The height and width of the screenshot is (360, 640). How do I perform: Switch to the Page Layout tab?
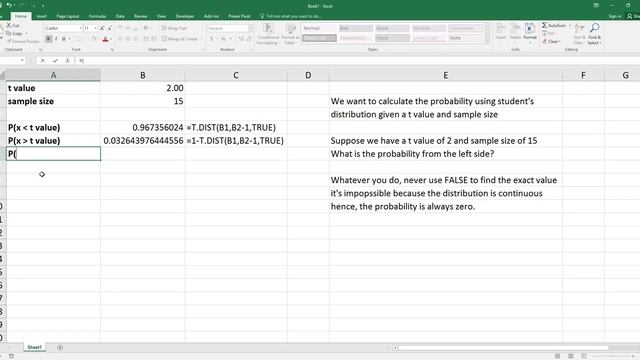pos(67,16)
